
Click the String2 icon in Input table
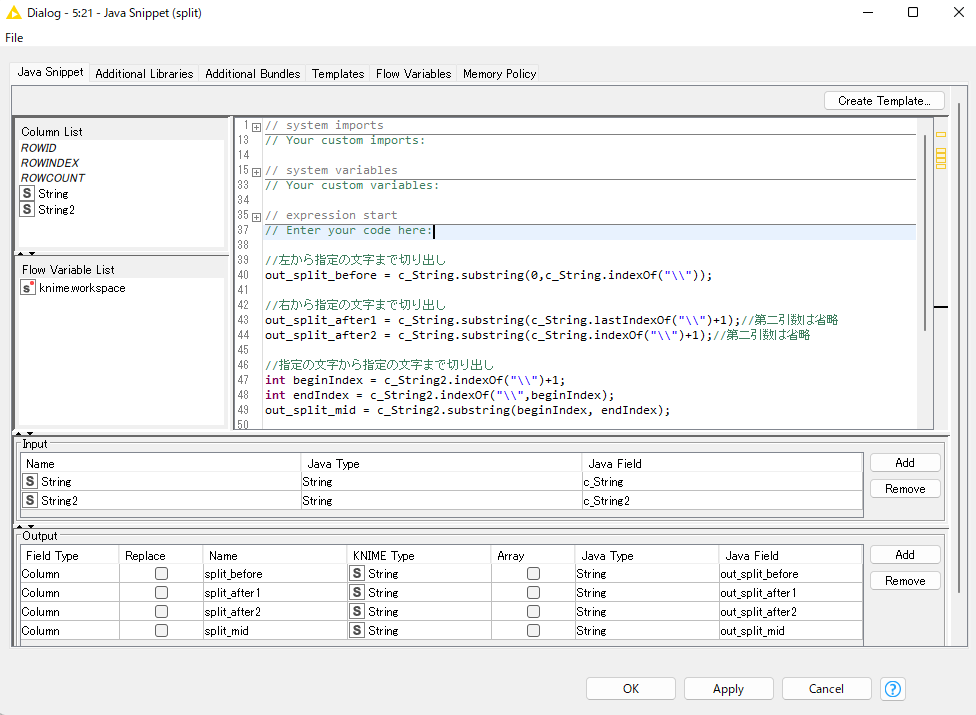click(x=30, y=500)
